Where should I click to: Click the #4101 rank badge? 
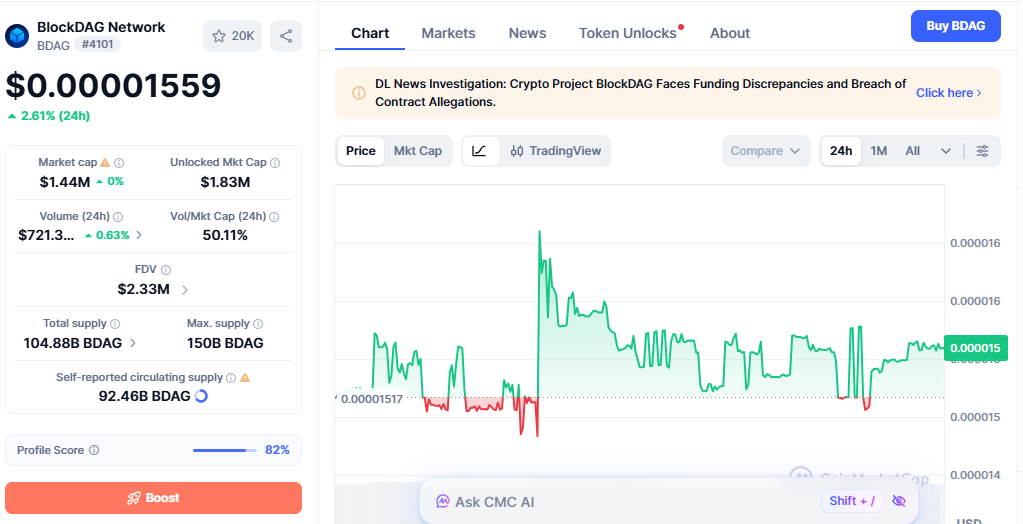[x=97, y=44]
